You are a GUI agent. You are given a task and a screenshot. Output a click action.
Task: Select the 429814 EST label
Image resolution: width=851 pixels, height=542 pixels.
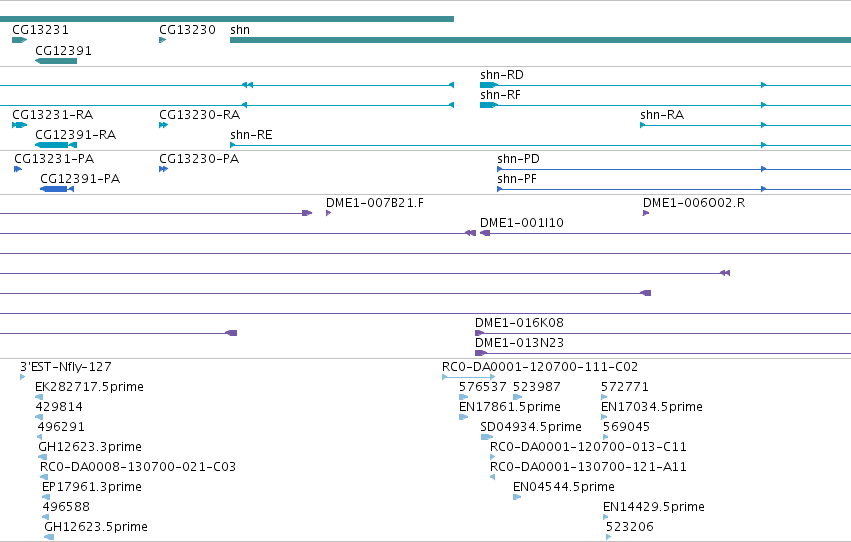[x=59, y=407]
